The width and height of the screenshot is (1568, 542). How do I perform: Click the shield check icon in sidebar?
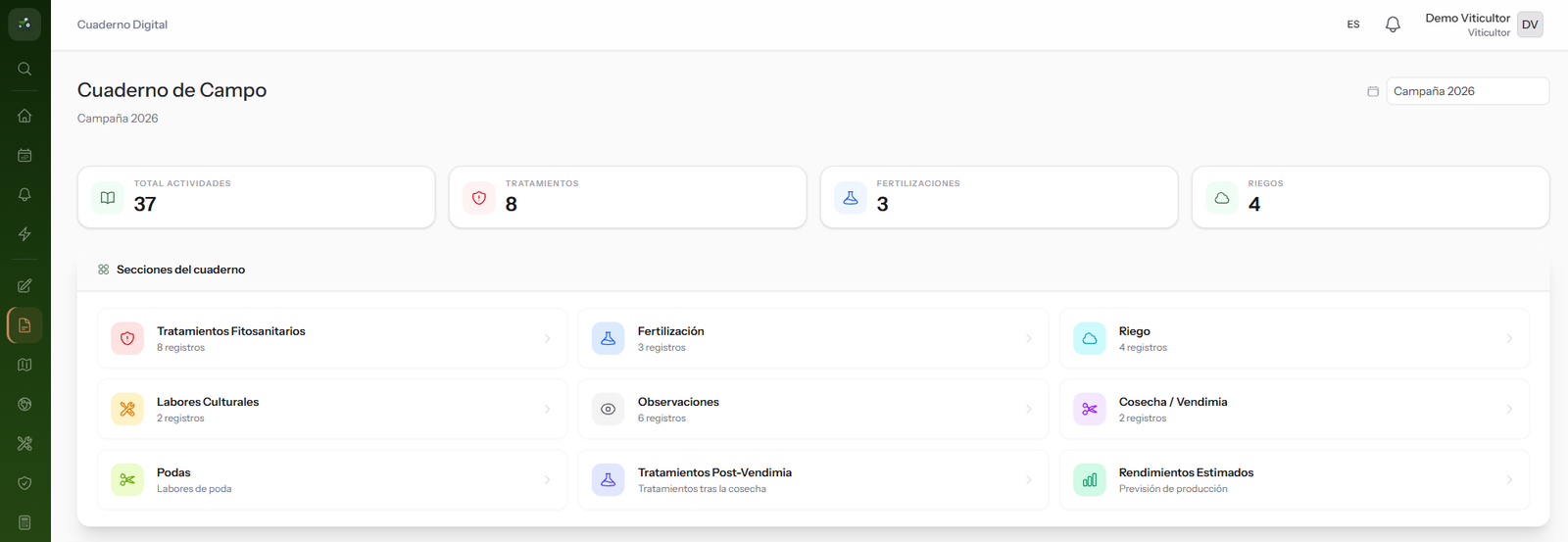coord(24,483)
